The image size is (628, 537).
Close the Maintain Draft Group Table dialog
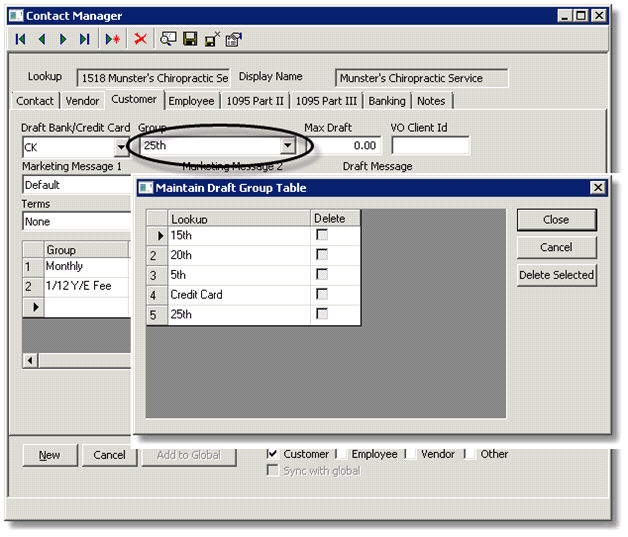tap(598, 187)
